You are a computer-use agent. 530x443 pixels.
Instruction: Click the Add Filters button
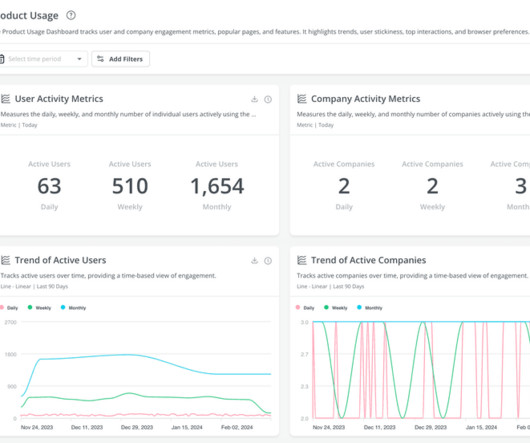click(x=120, y=59)
